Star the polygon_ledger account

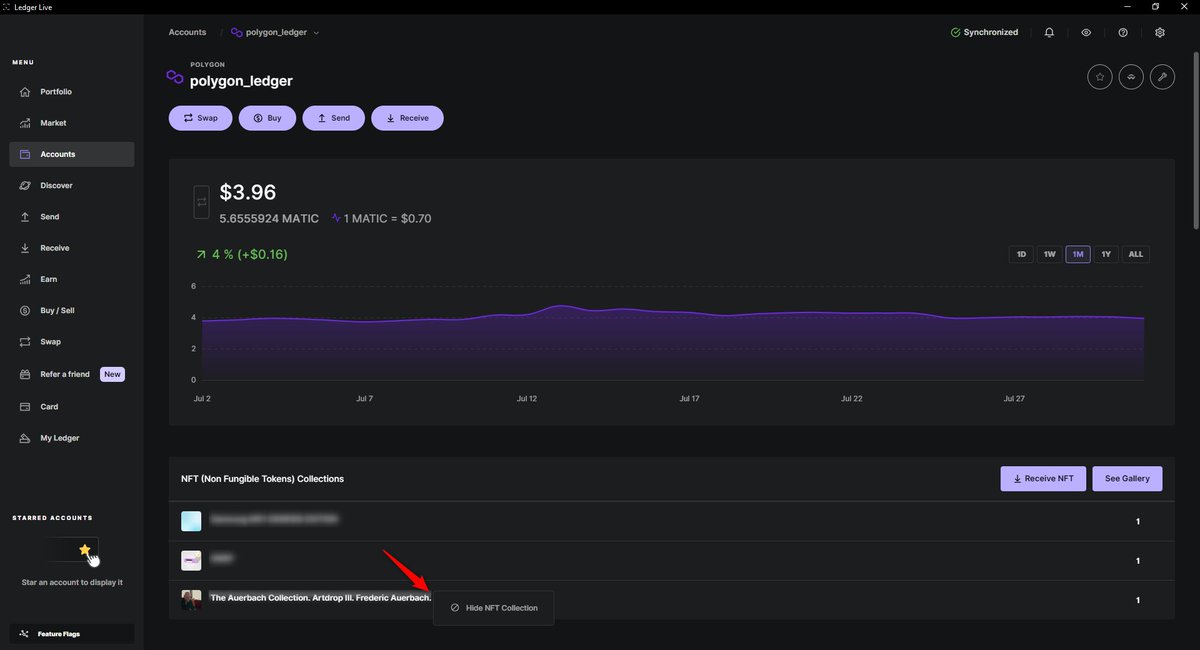click(x=1099, y=76)
